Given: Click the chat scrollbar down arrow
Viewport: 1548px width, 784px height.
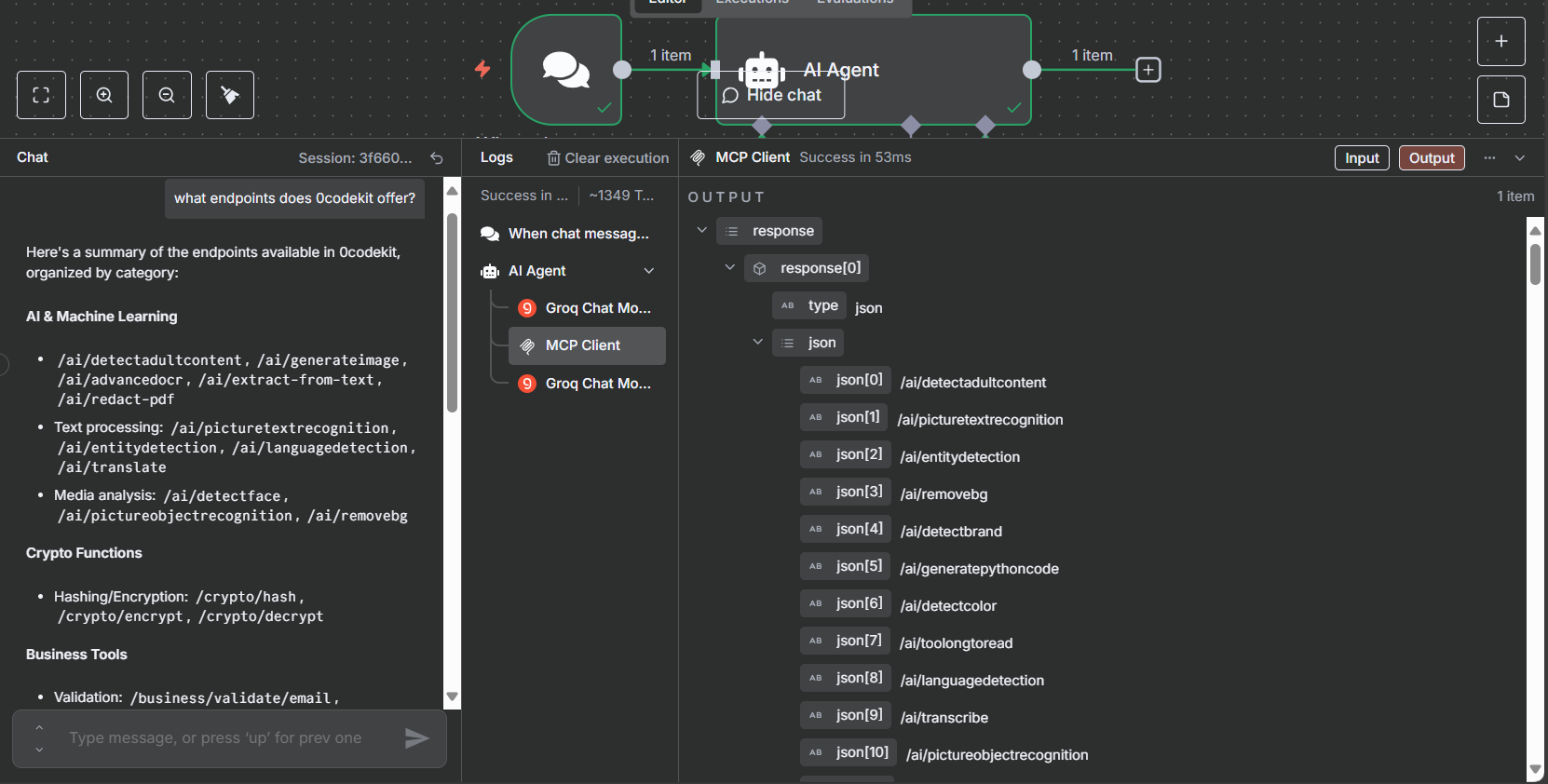Looking at the screenshot, I should tap(452, 696).
